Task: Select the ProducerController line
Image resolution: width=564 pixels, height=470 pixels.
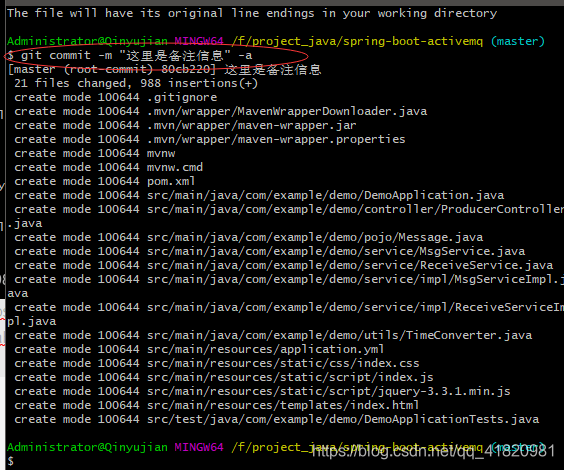Action: 289,210
